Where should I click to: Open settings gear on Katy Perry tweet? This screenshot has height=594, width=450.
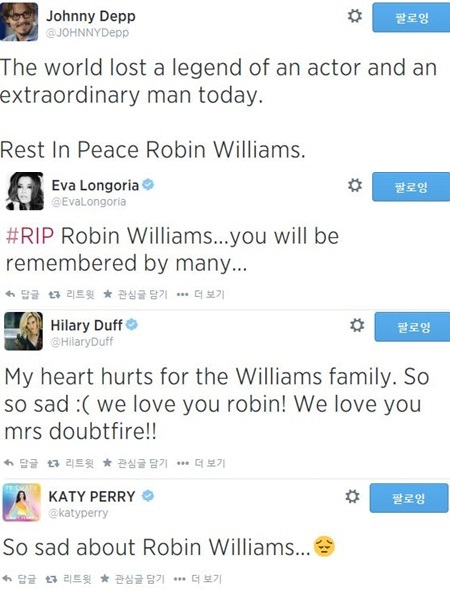coord(352,496)
